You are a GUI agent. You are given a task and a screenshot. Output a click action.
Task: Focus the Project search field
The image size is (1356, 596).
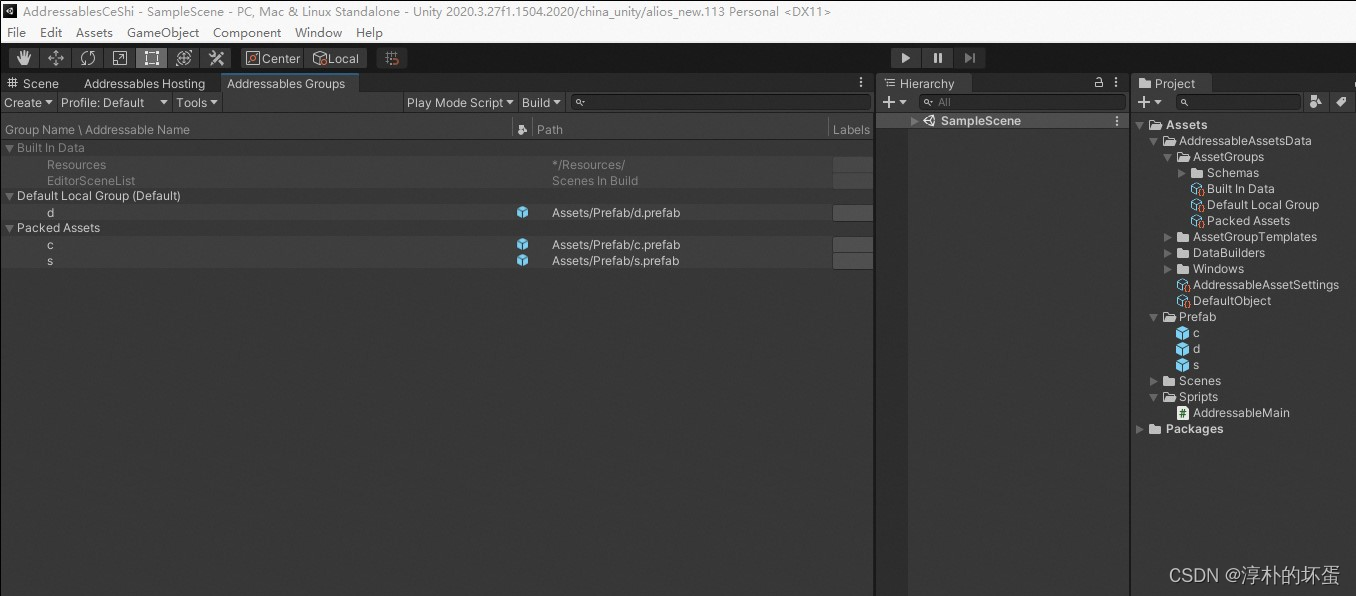1238,102
